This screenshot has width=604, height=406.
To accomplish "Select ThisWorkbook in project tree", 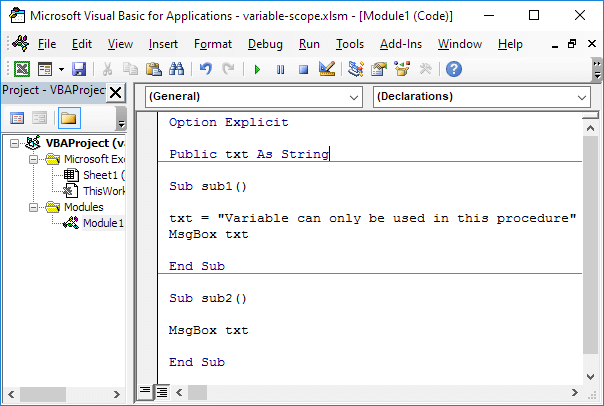I will coord(102,191).
